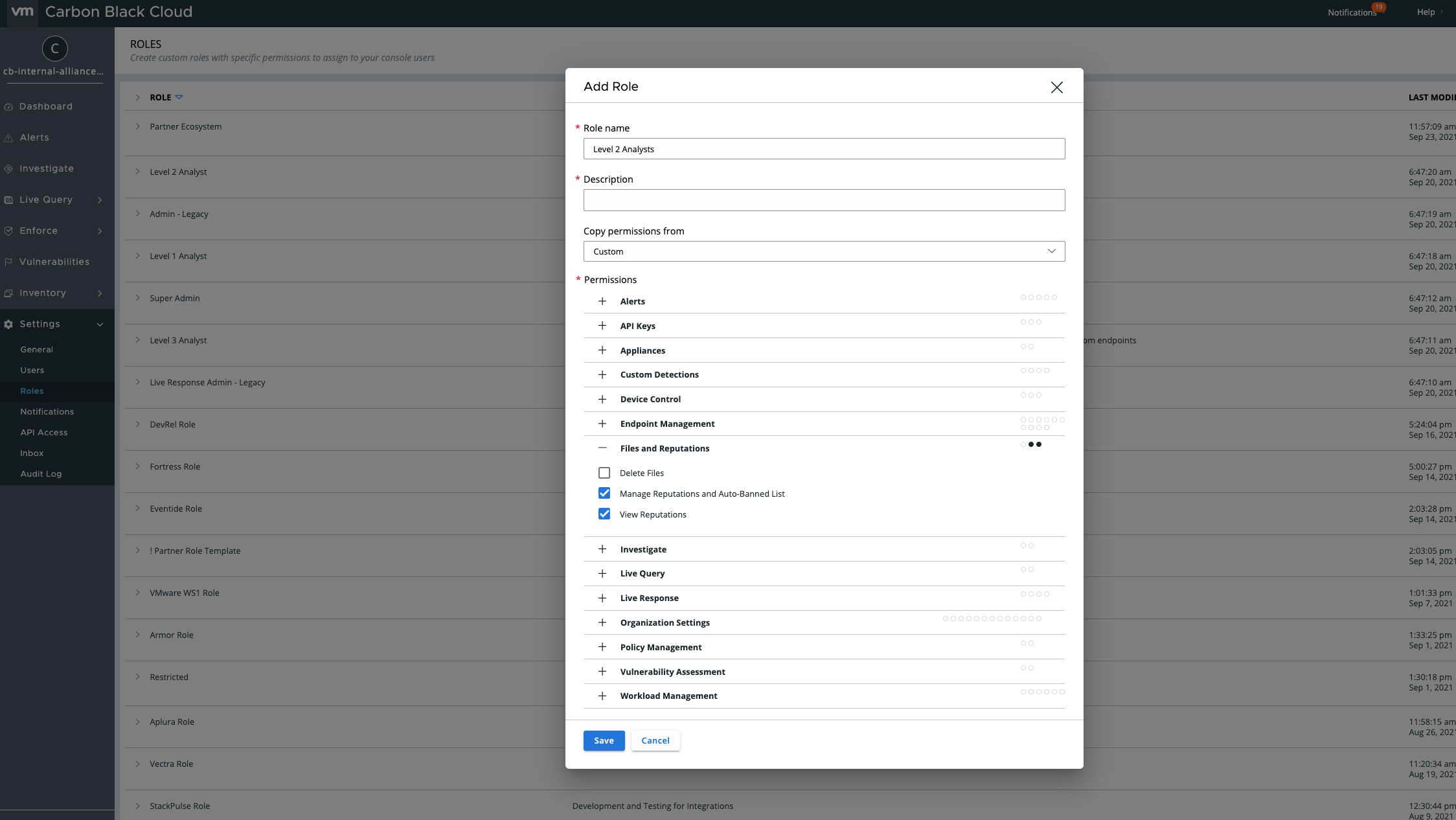
Task: Expand Endpoint Management plus icon
Action: [602, 424]
